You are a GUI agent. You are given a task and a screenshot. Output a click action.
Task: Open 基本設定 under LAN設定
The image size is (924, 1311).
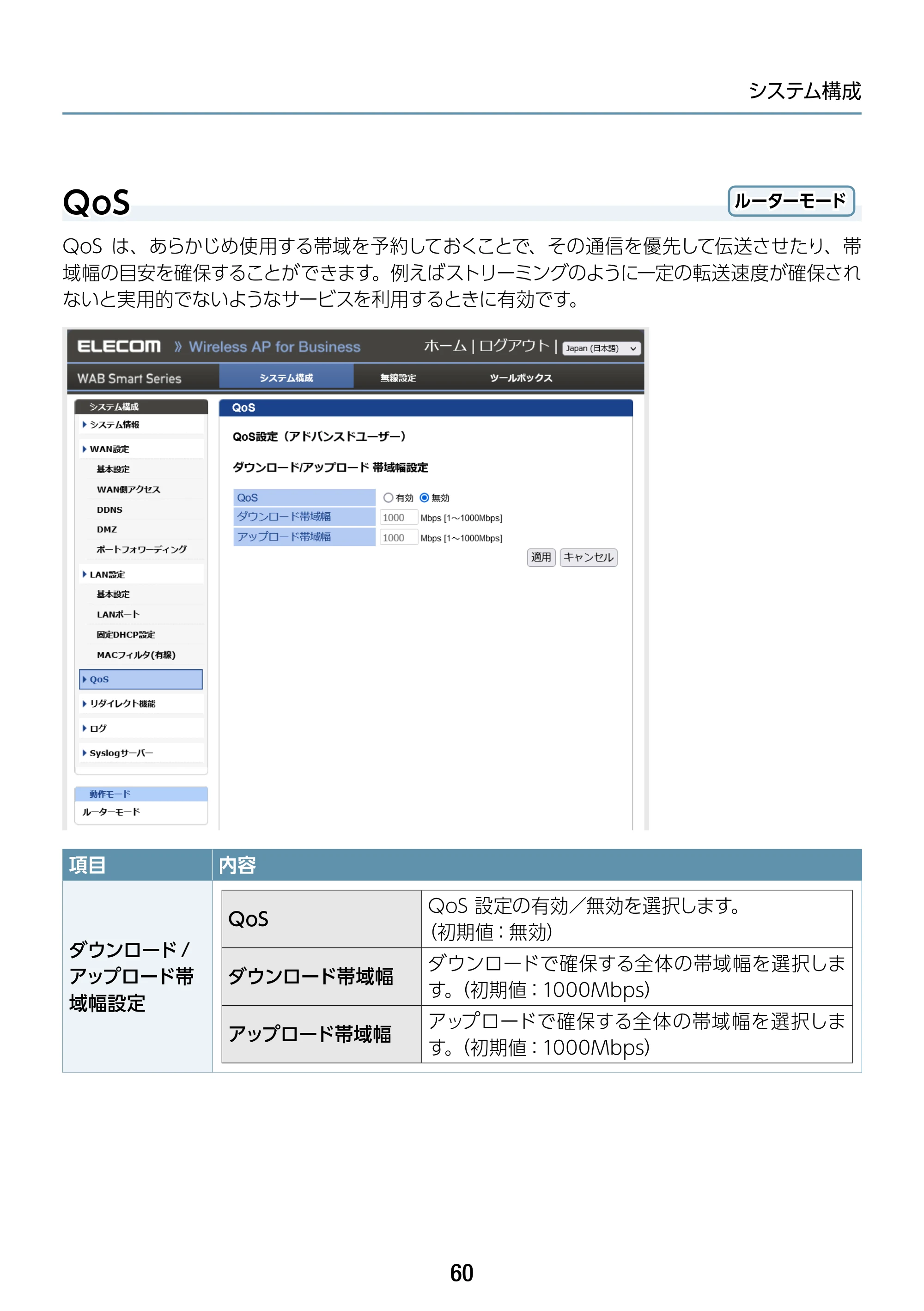pos(113,594)
